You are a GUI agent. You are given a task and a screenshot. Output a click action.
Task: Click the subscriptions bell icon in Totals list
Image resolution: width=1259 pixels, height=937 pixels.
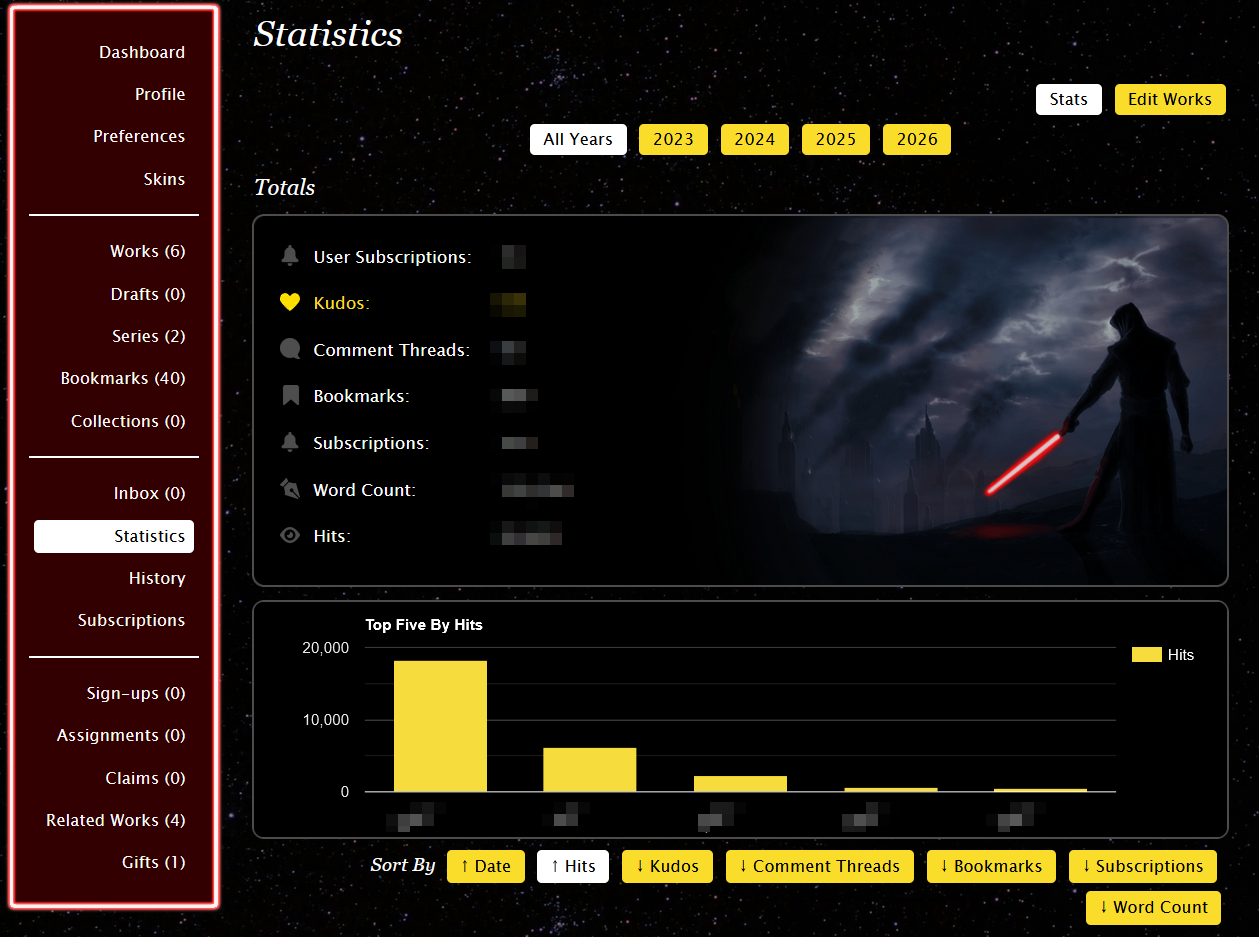289,441
